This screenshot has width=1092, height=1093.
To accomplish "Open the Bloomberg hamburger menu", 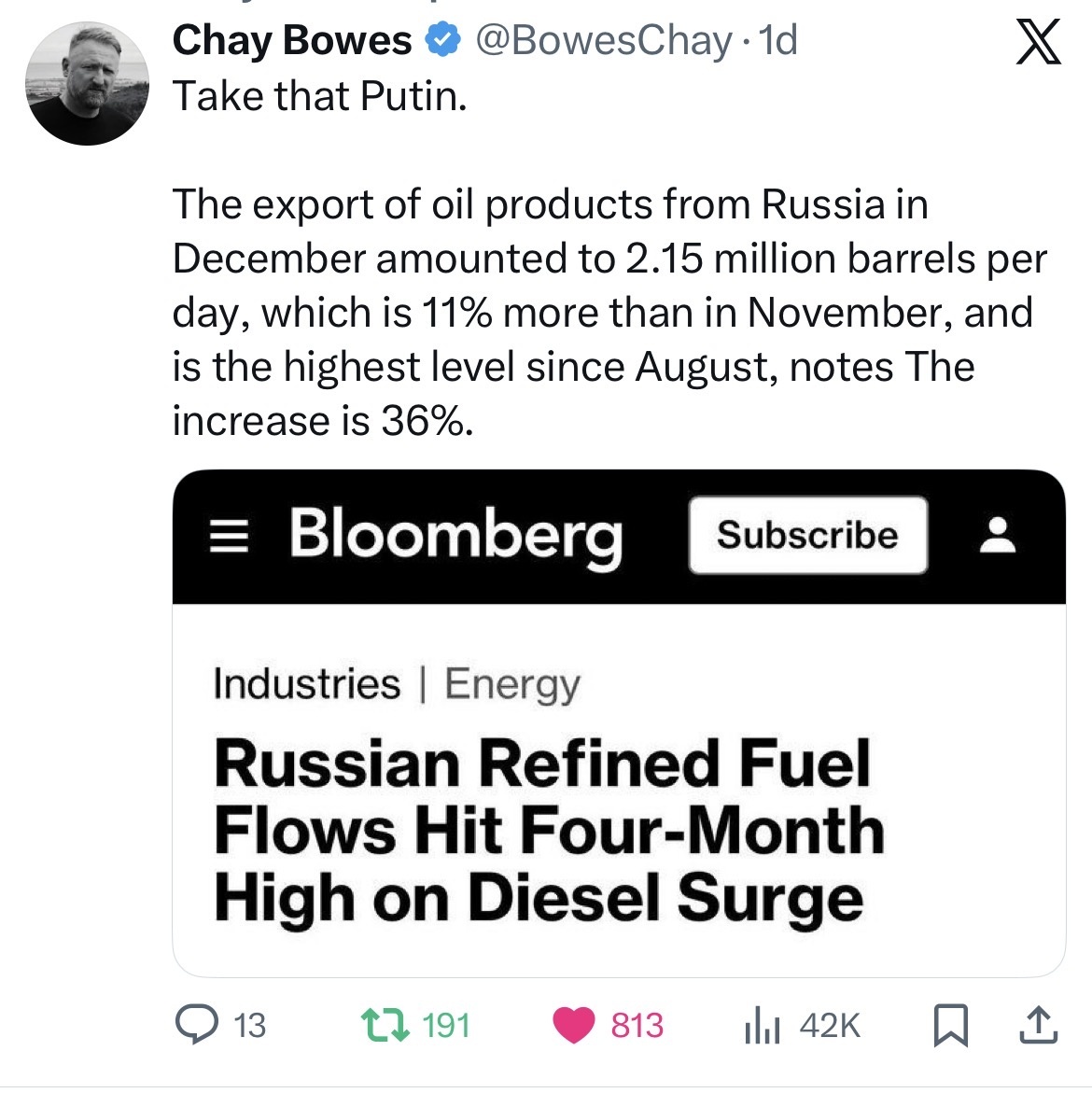I will 228,536.
